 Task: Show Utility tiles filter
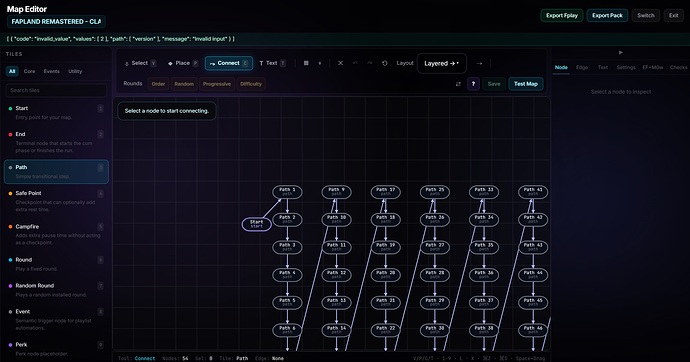pyautogui.click(x=75, y=71)
